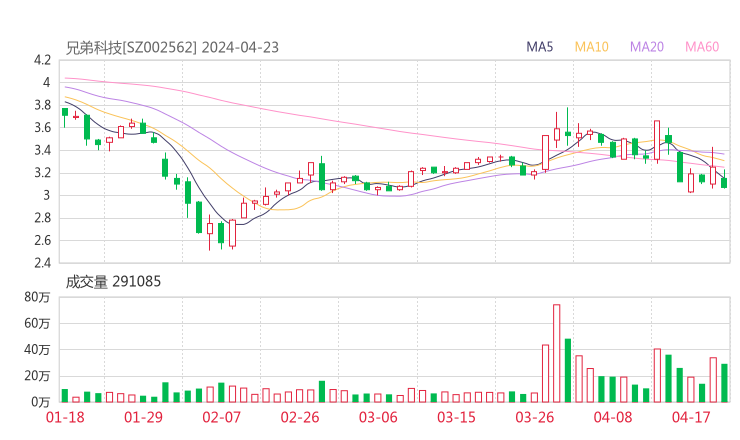Click the MA60 legend label

[x=702, y=47]
